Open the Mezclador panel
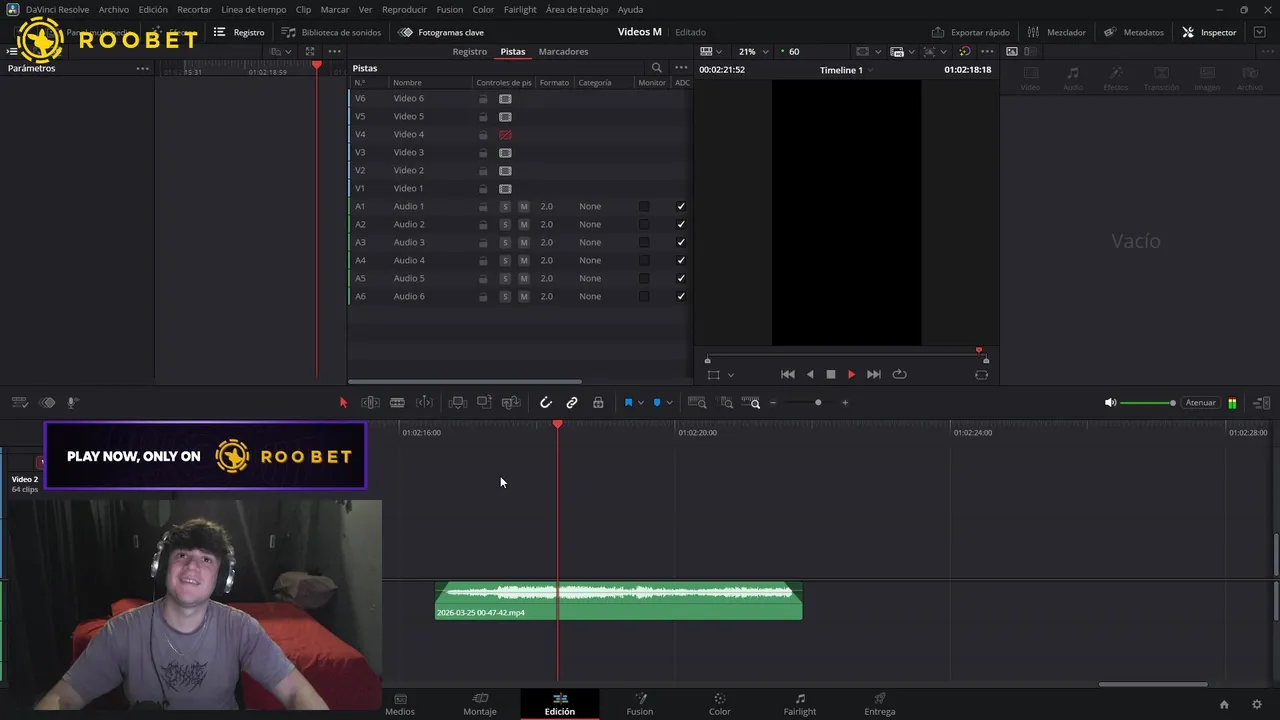The height and width of the screenshot is (720, 1280). (1056, 32)
